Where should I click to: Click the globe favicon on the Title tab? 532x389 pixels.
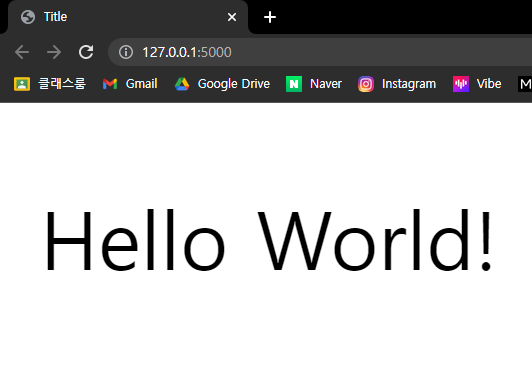click(28, 17)
